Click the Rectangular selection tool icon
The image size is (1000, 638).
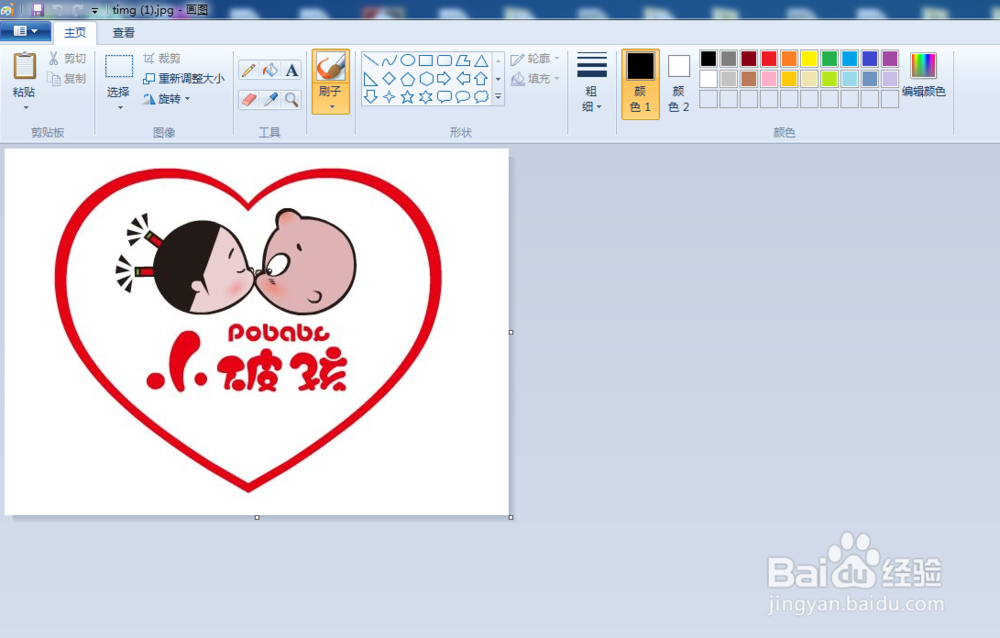click(x=119, y=66)
